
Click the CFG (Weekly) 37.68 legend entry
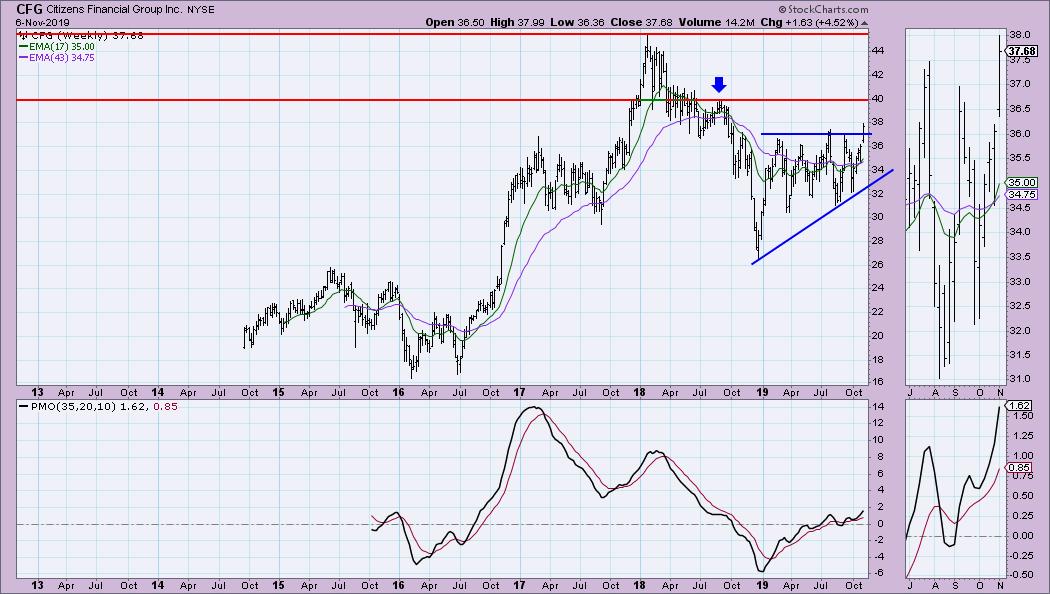[80, 35]
